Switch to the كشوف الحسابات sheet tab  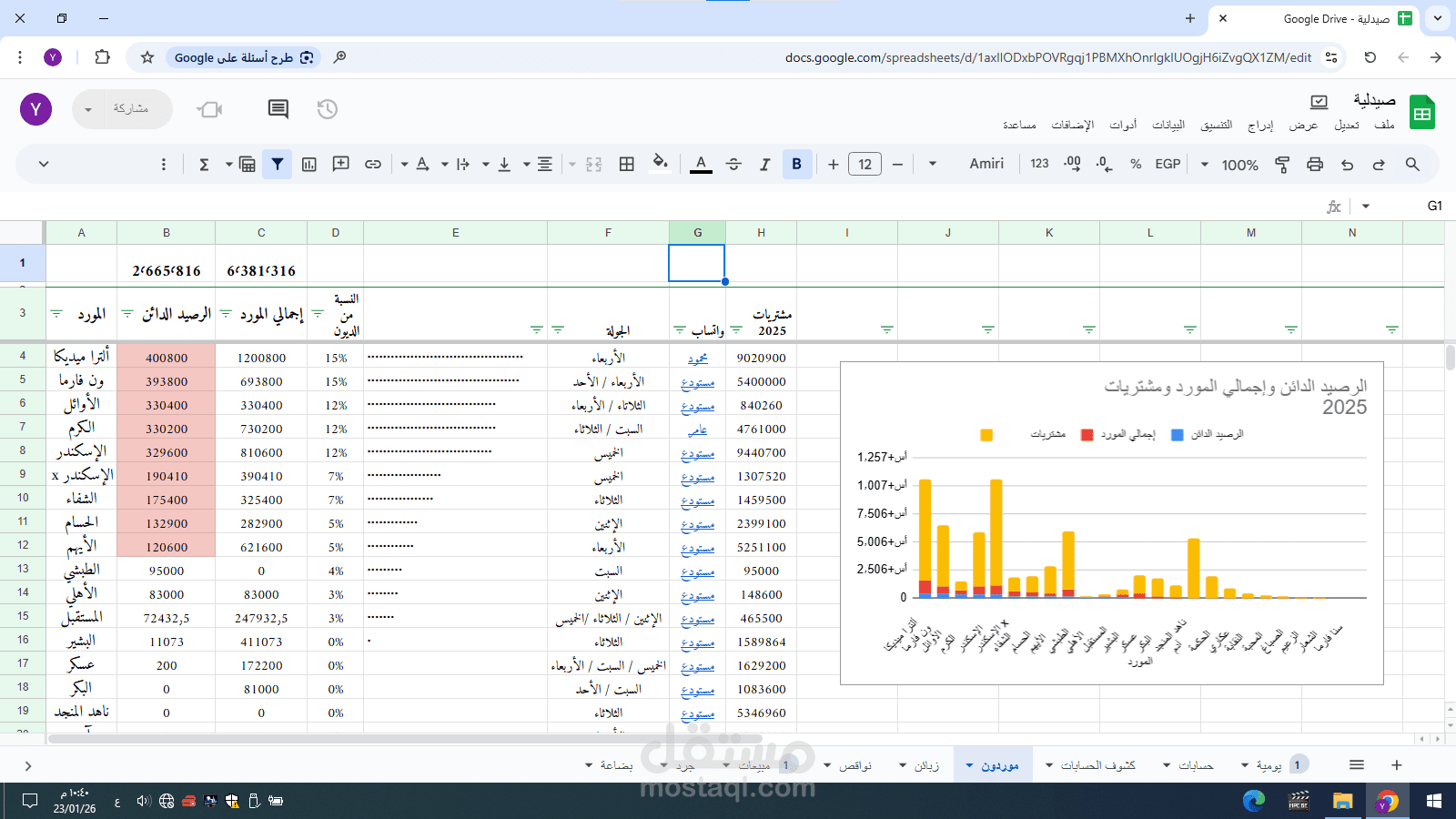[1098, 765]
